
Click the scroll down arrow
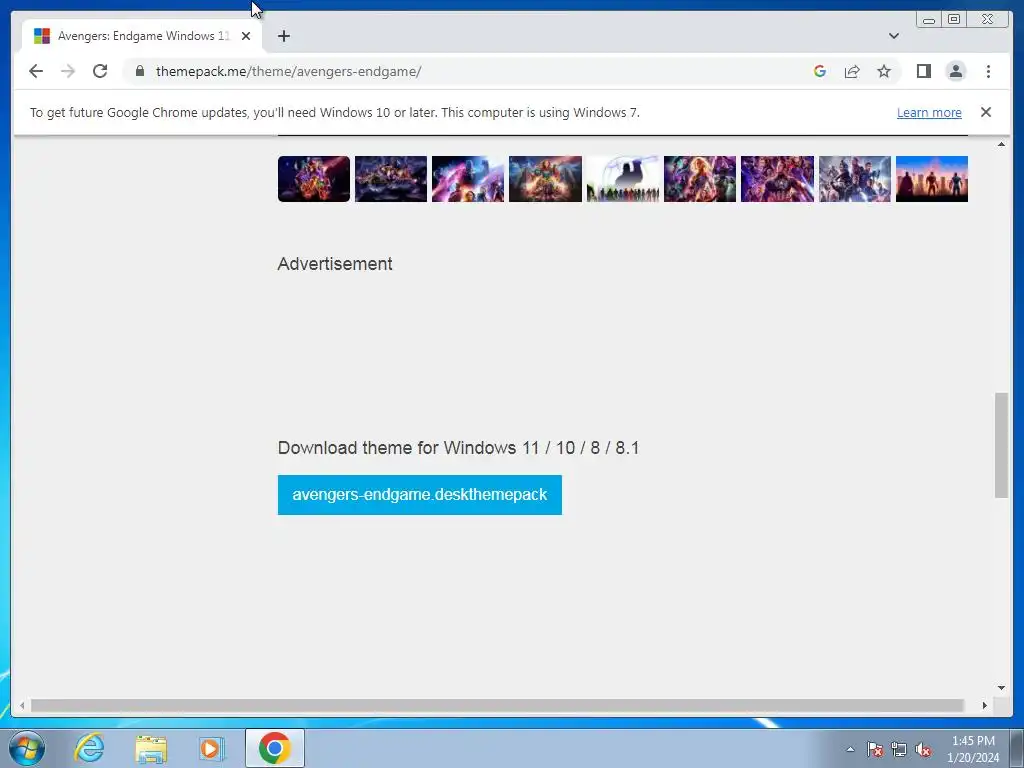click(x=1001, y=688)
